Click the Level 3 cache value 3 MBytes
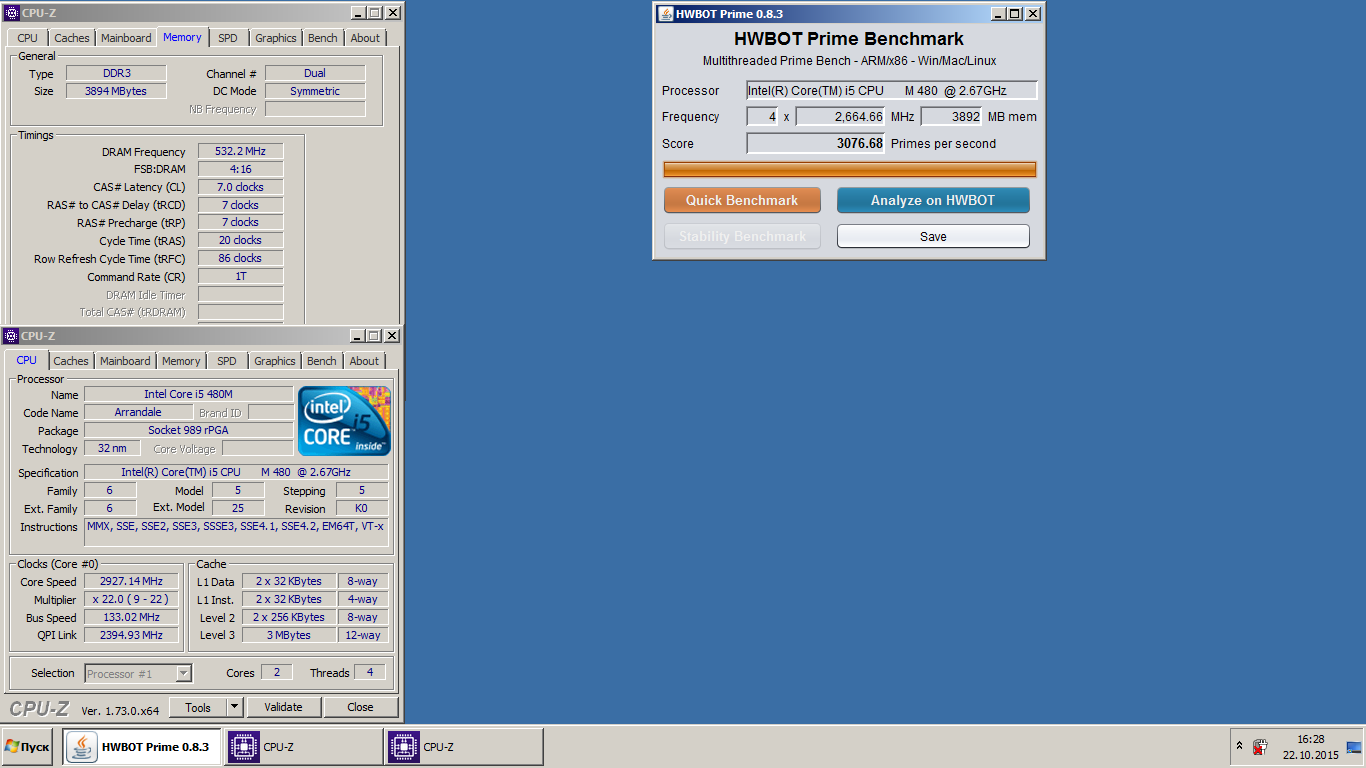The width and height of the screenshot is (1366, 768). (288, 635)
